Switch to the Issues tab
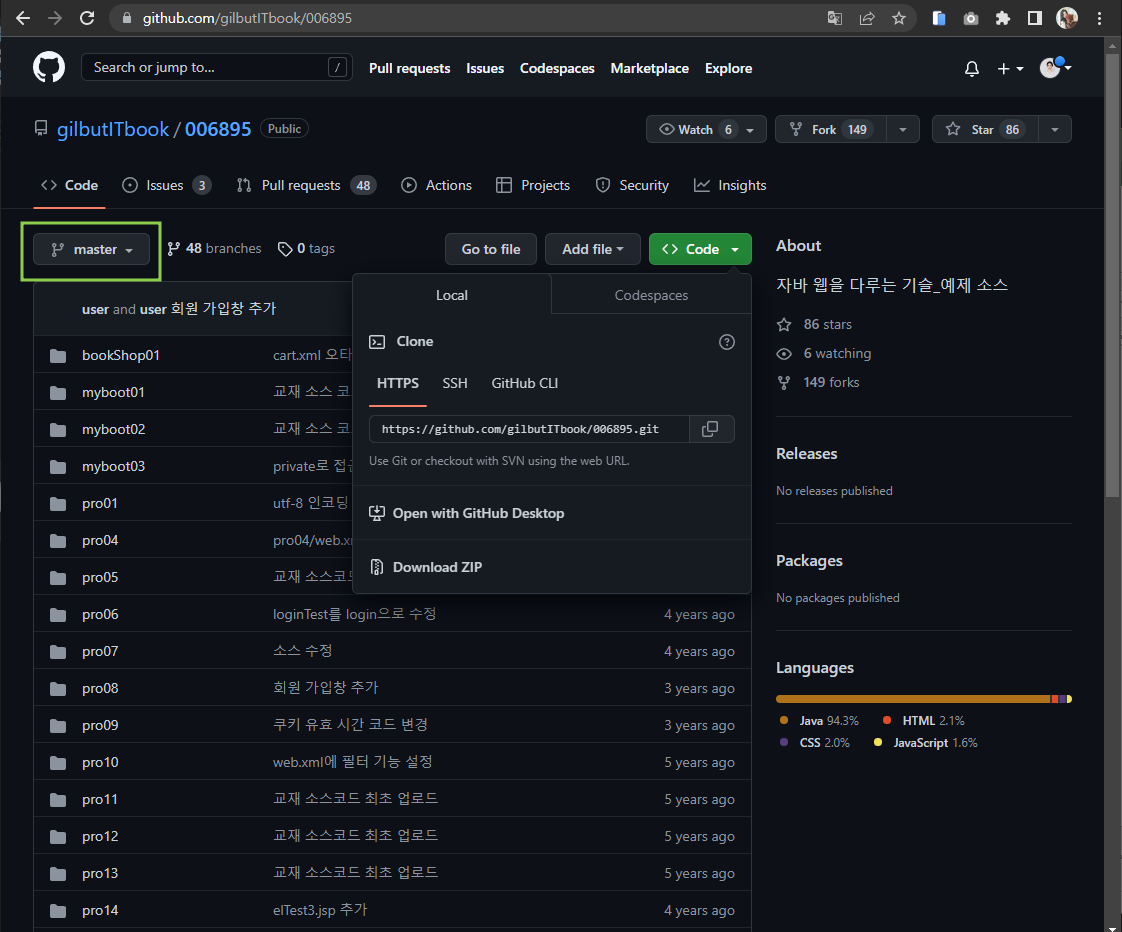 pos(166,185)
